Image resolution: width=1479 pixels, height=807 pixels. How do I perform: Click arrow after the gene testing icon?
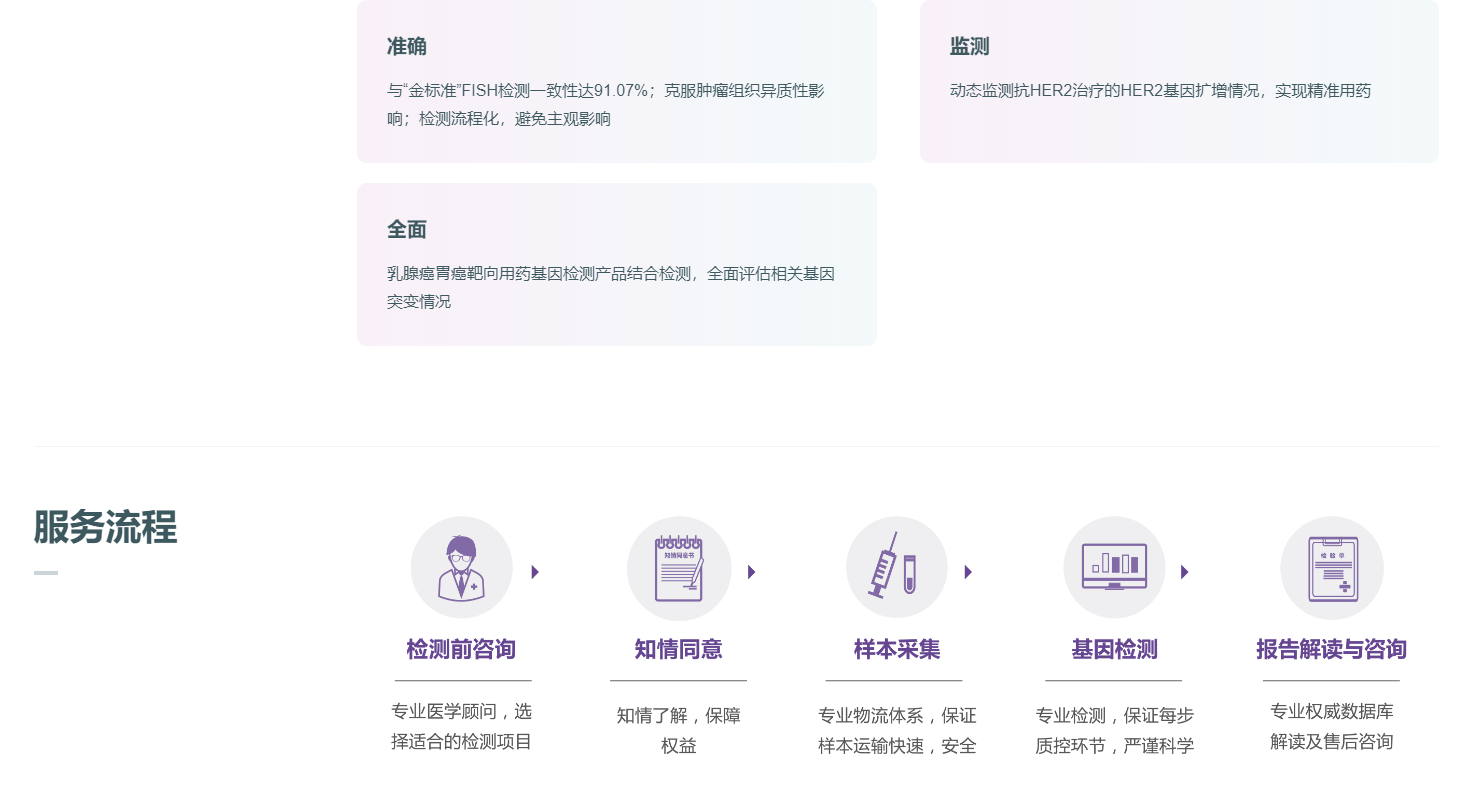(1184, 572)
